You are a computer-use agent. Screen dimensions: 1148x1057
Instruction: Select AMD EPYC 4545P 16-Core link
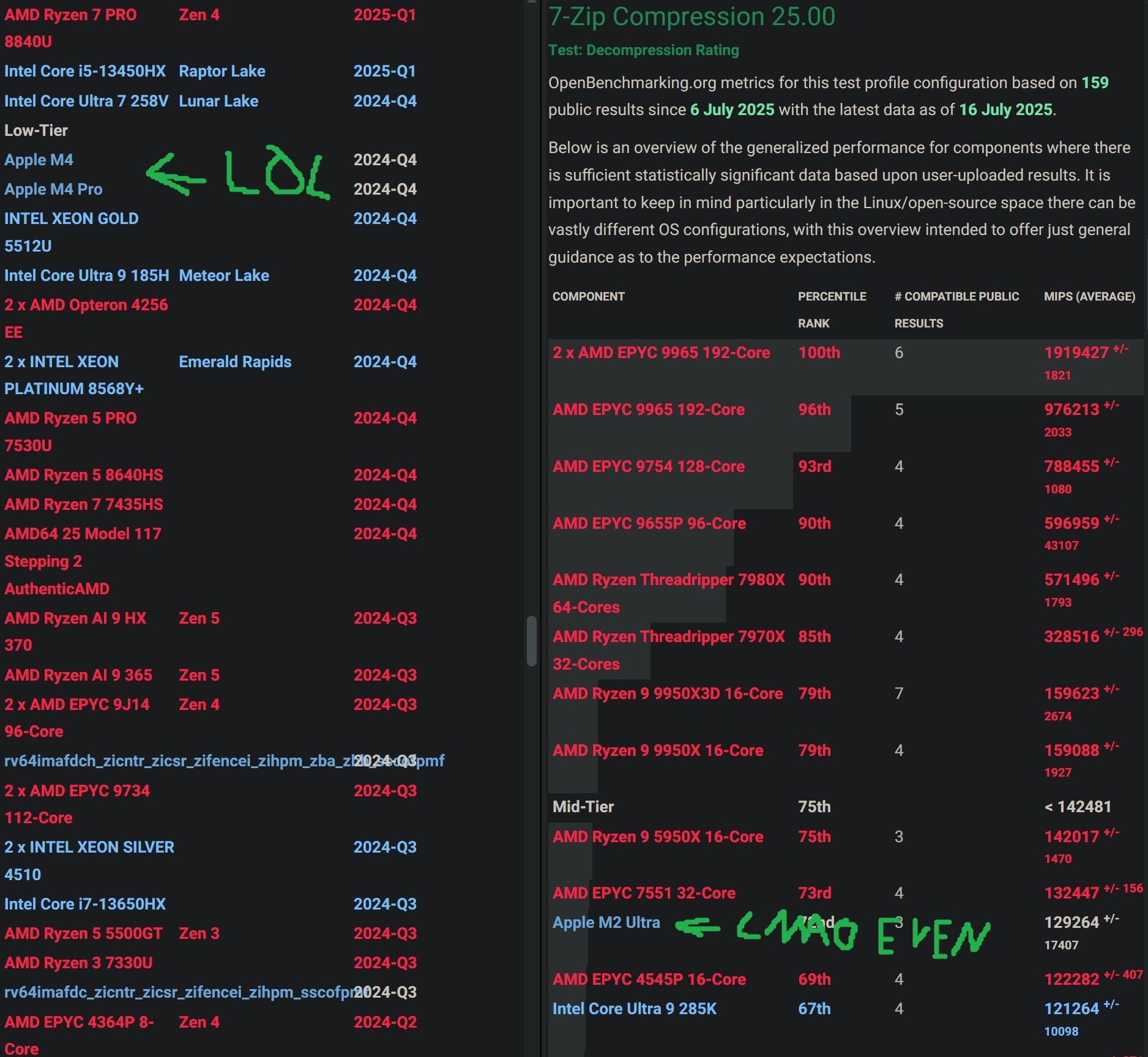[x=649, y=979]
